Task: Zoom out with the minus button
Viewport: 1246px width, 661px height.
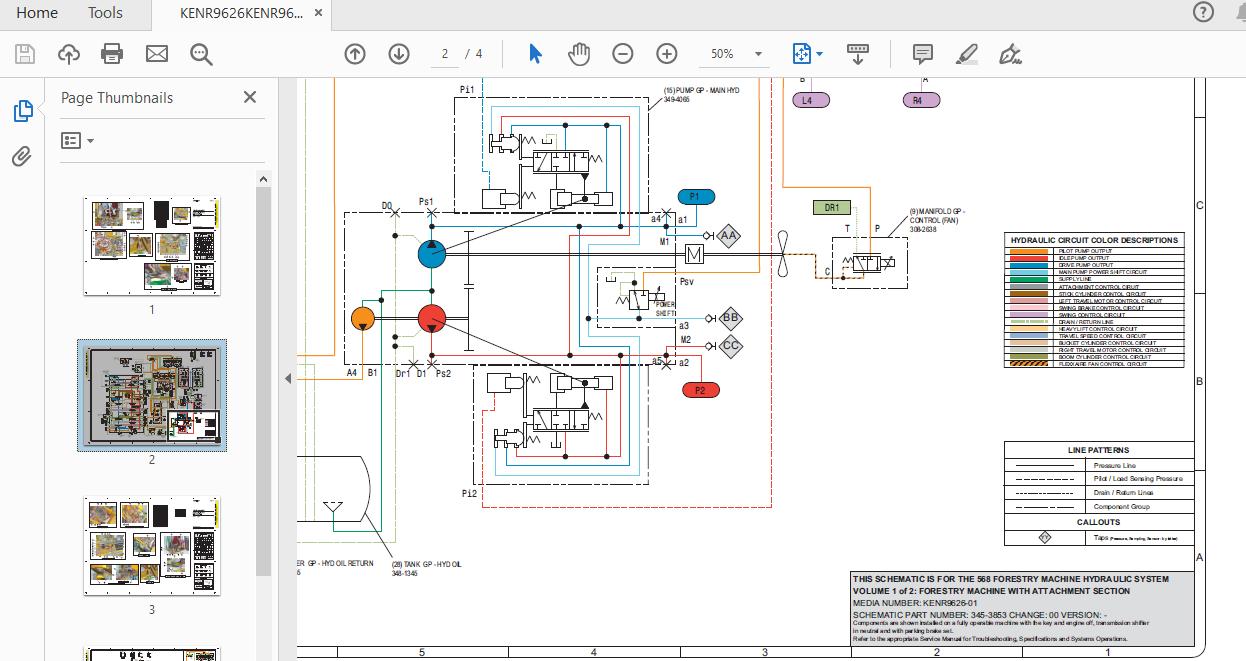Action: [623, 54]
